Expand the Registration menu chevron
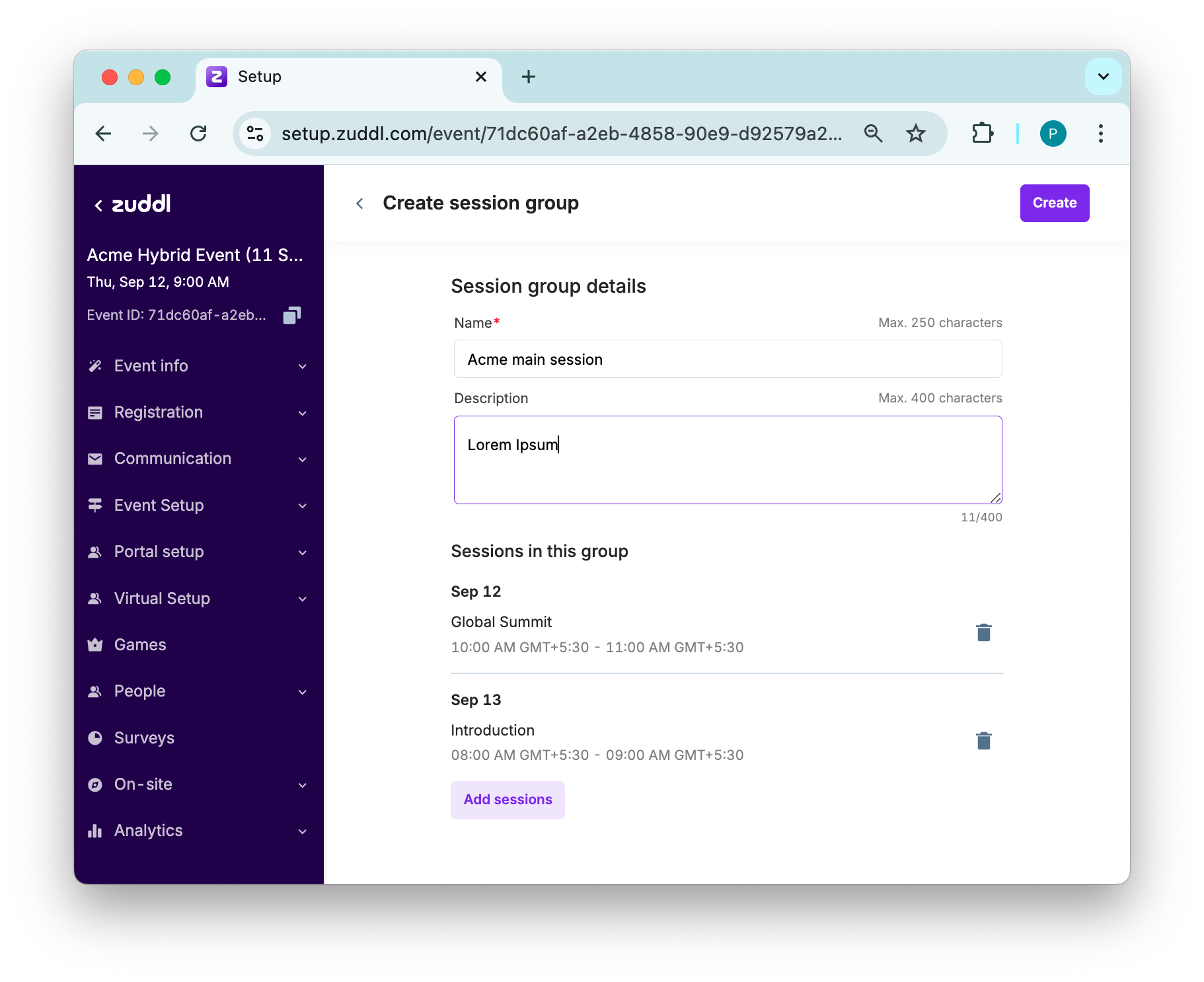 point(303,413)
